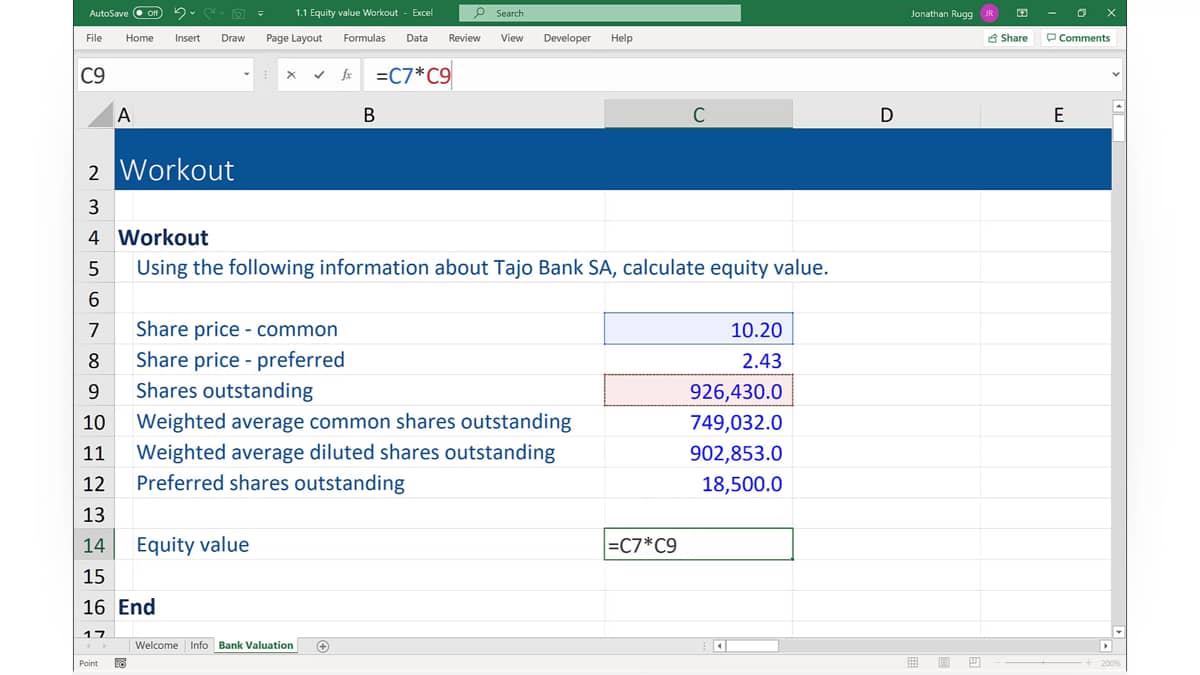Click horizontal scrollbar left arrow

[x=718, y=646]
